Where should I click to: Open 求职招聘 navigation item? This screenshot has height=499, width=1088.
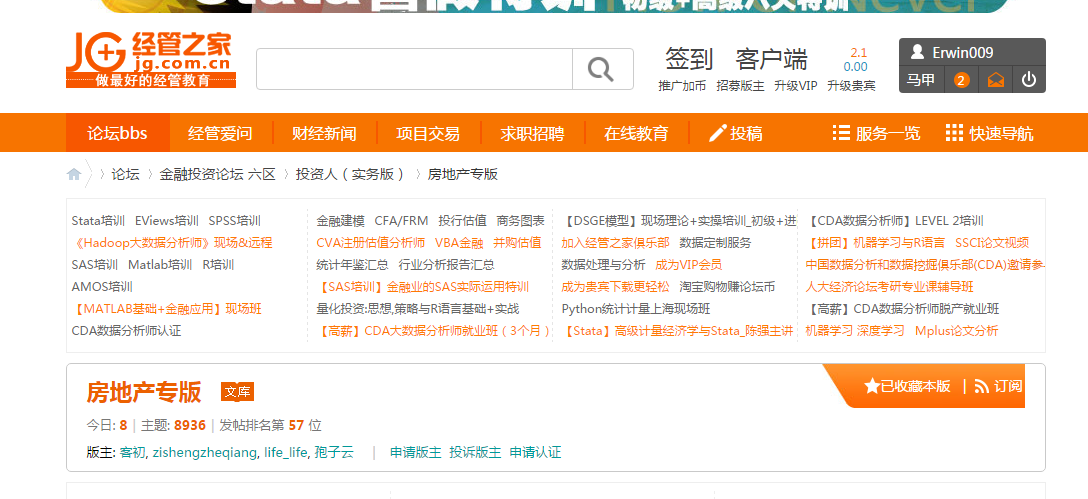tap(532, 133)
